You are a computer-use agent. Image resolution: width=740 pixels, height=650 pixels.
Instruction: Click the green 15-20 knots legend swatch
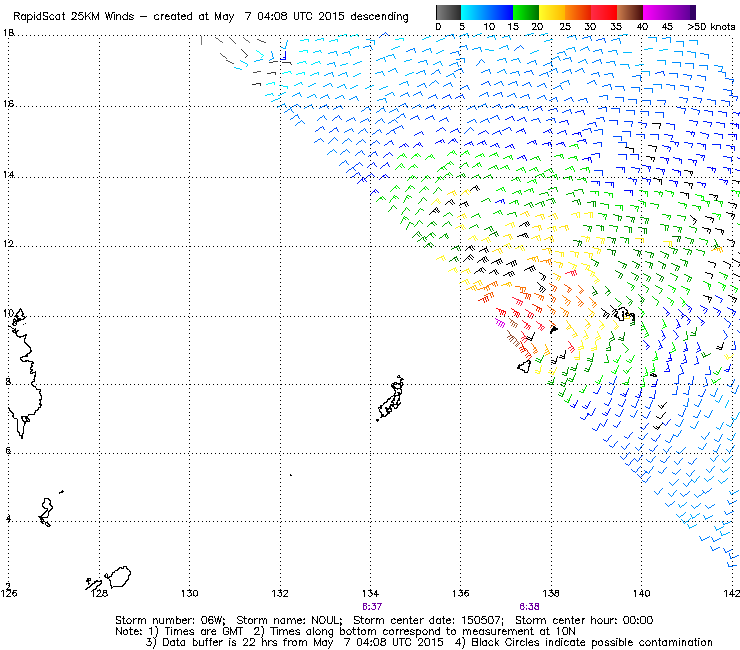point(526,12)
